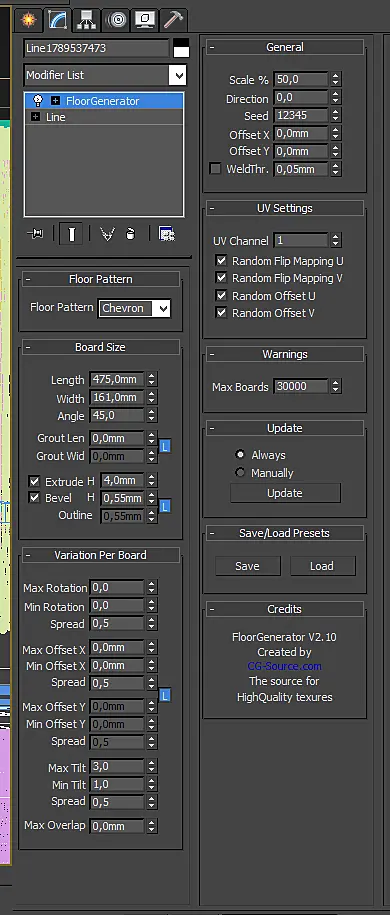Uncheck Random Offset U
The width and height of the screenshot is (390, 915).
[221, 295]
